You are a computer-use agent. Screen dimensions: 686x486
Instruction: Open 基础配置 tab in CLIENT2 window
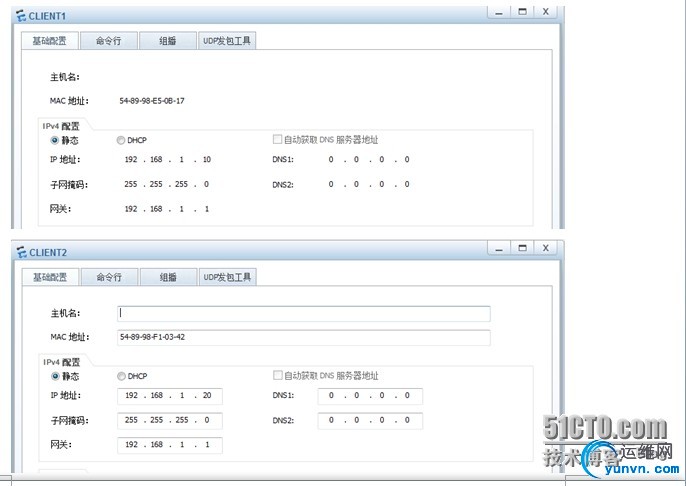50,277
